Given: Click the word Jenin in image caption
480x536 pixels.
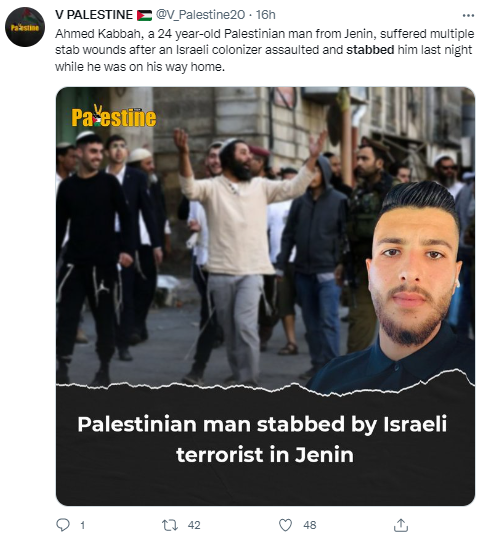Looking at the screenshot, I should pyautogui.click(x=324, y=455).
